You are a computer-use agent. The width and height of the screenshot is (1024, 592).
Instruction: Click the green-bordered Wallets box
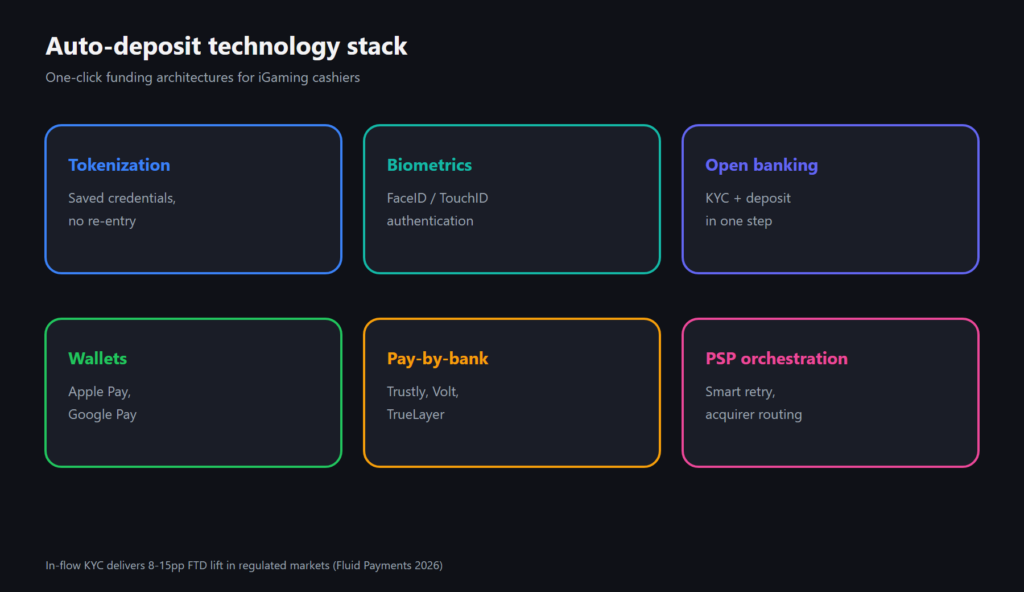pyautogui.click(x=193, y=393)
